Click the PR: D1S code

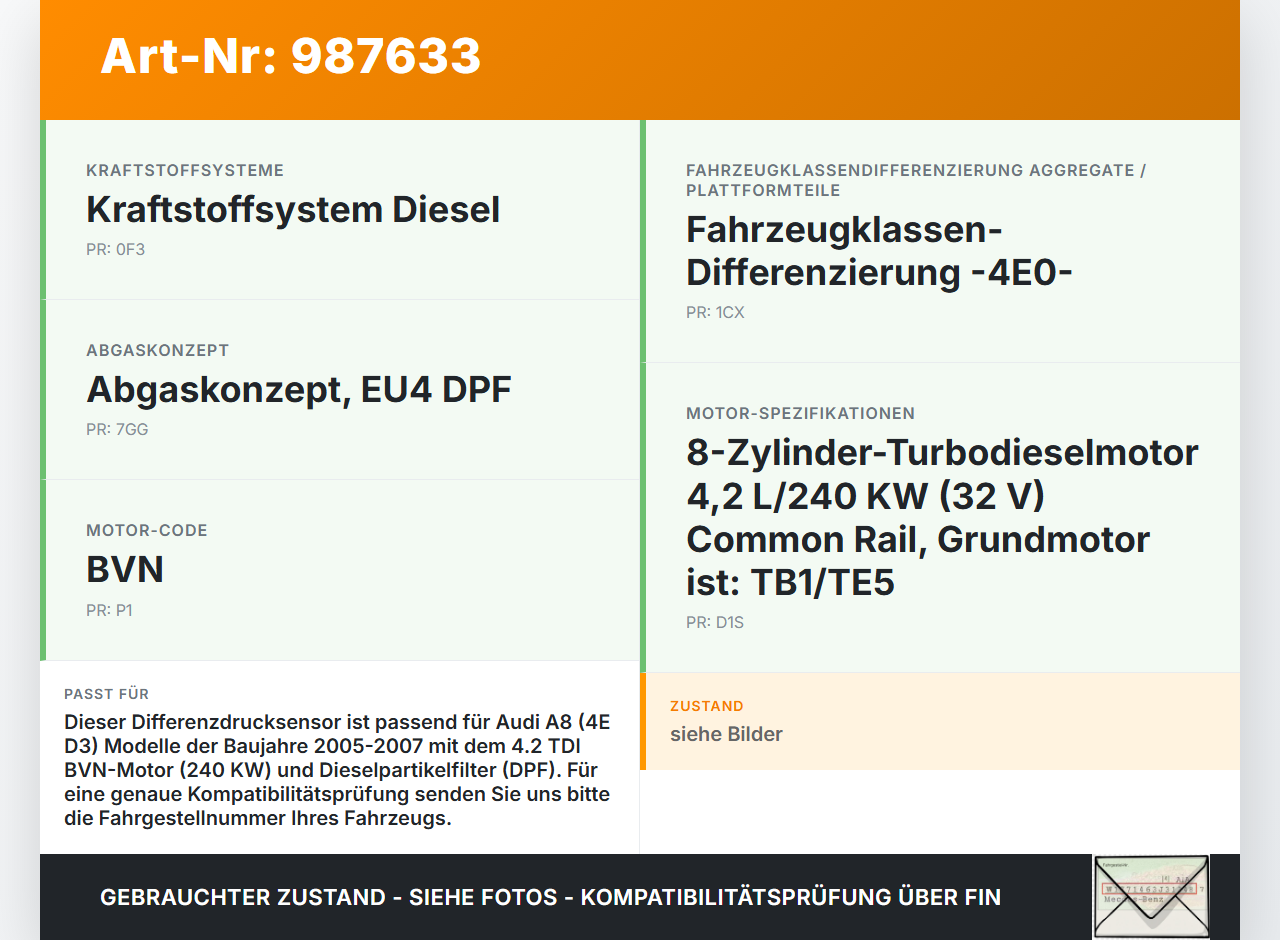coord(714,622)
